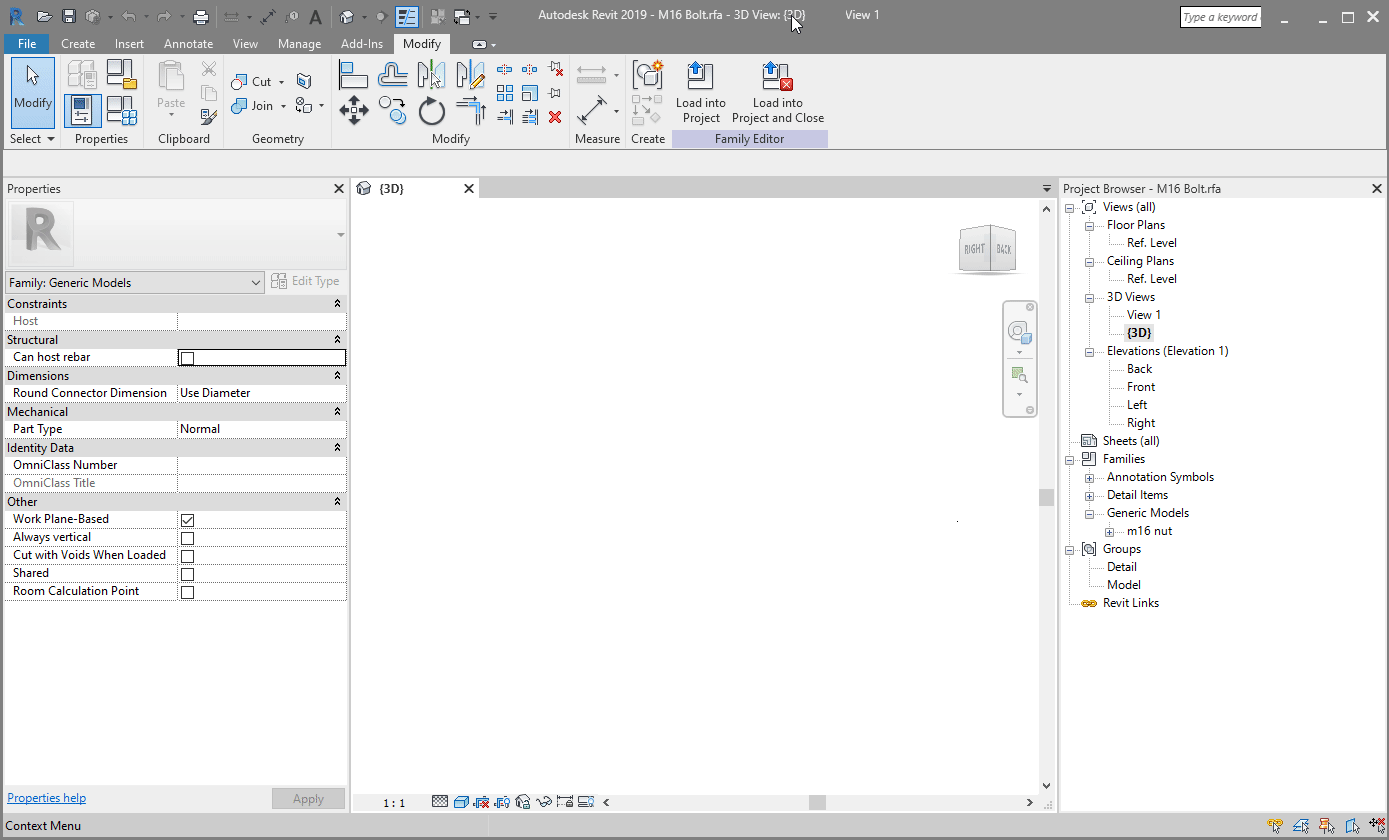1389x840 pixels.
Task: Collapse the 3D Views tree node
Action: pos(1089,297)
